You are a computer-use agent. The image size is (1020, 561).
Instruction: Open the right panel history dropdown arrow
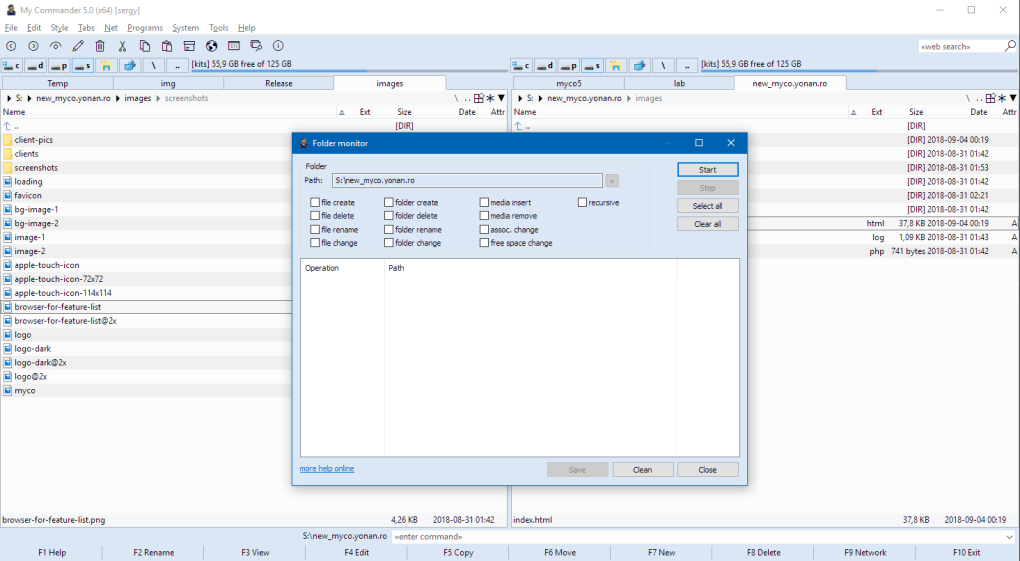1014,98
